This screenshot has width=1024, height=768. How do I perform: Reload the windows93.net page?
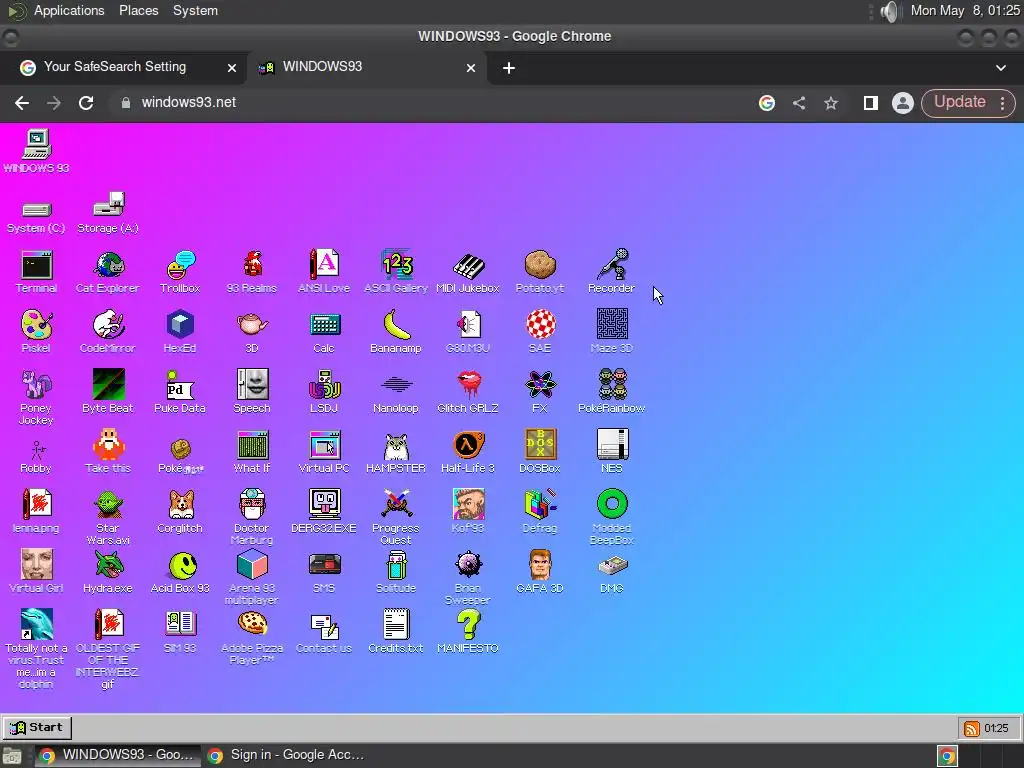(x=86, y=103)
